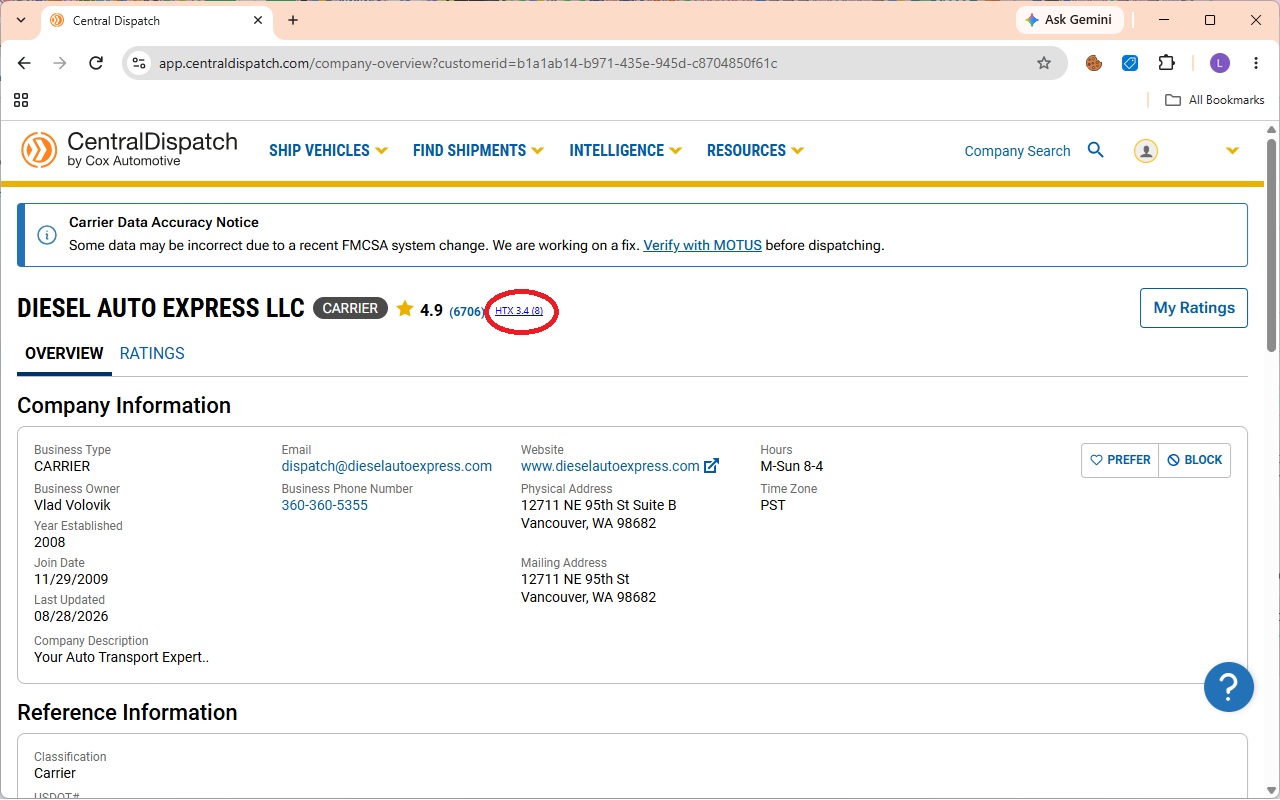
Task: Switch to the RATINGS tab
Action: 152,353
